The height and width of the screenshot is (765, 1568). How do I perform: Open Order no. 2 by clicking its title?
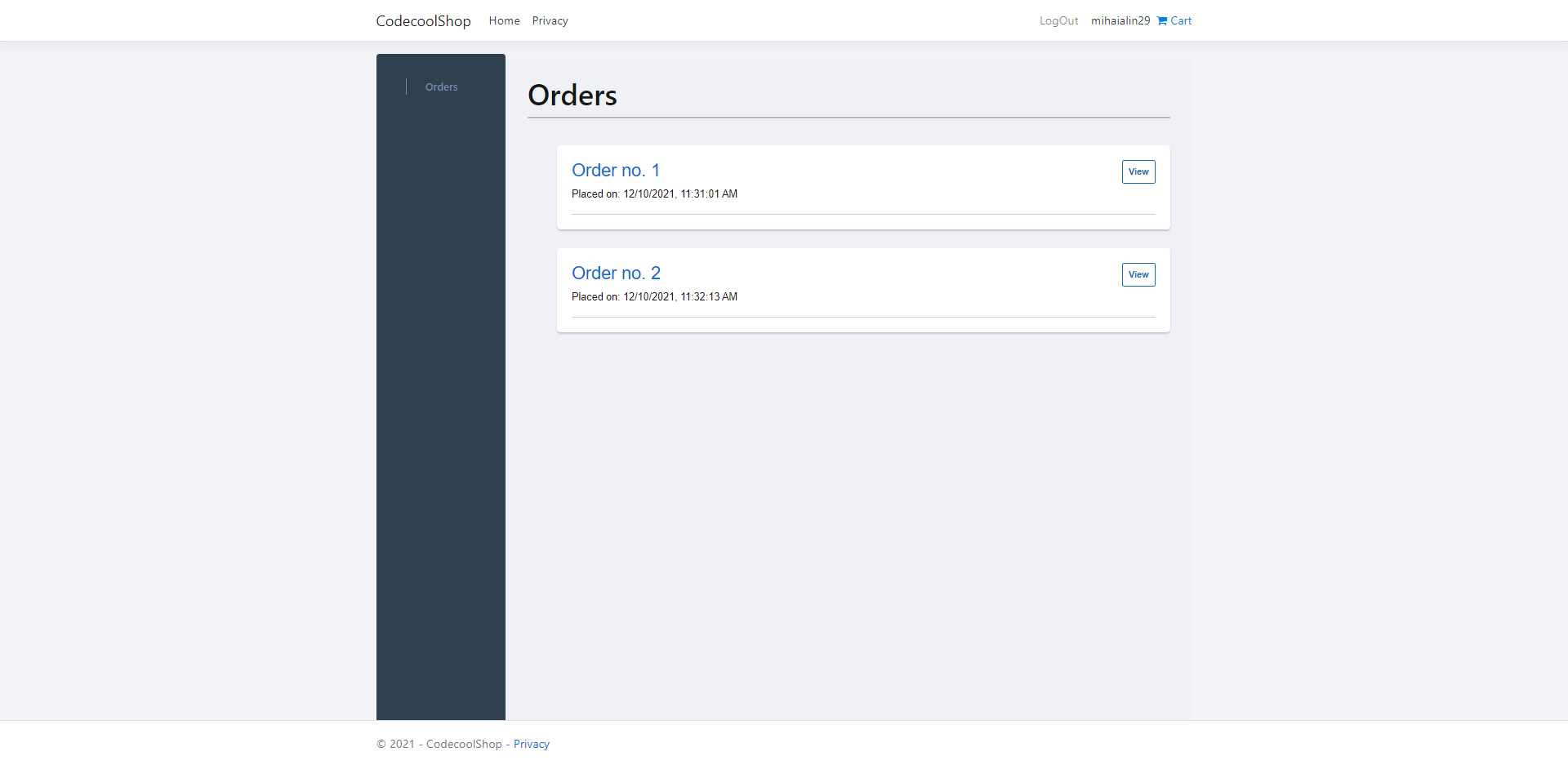[615, 273]
